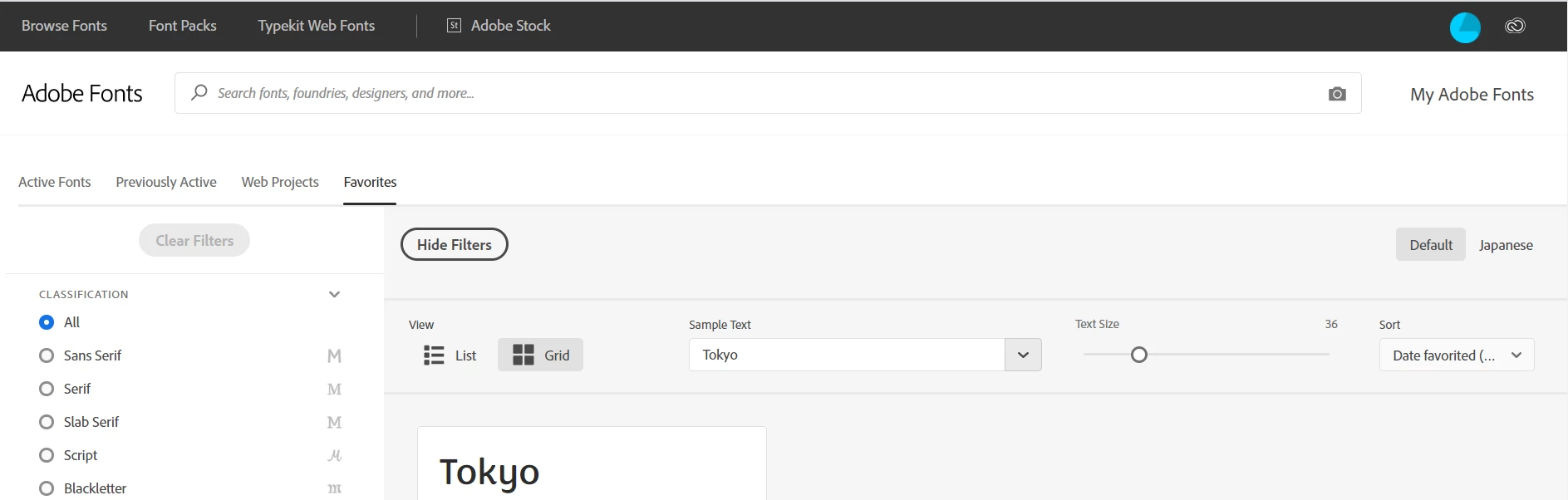This screenshot has height=500, width=1568.
Task: Click the Sans Serif sample M glyph
Action: click(x=334, y=356)
